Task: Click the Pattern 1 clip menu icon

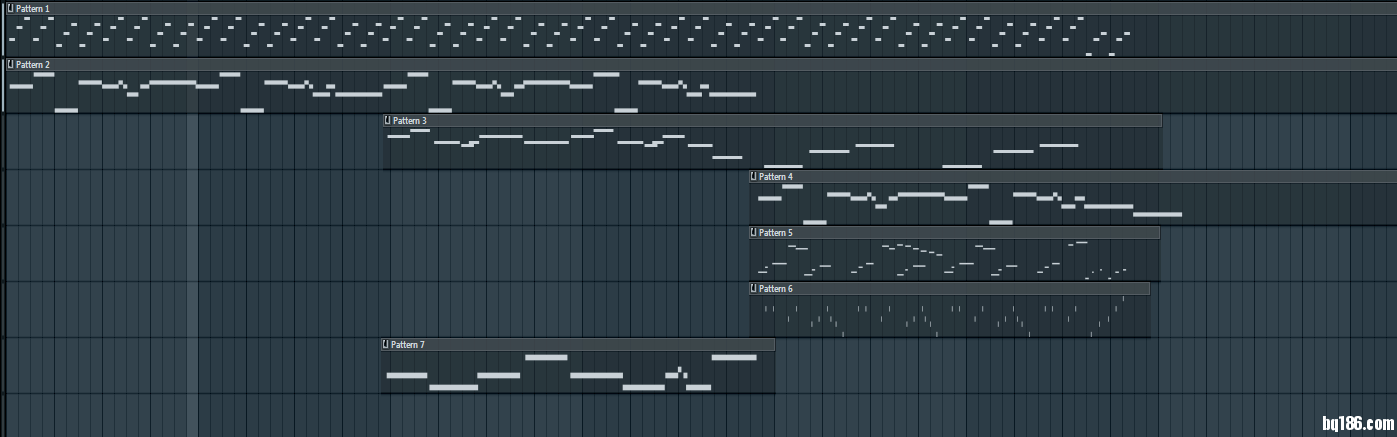Action: pyautogui.click(x=10, y=8)
